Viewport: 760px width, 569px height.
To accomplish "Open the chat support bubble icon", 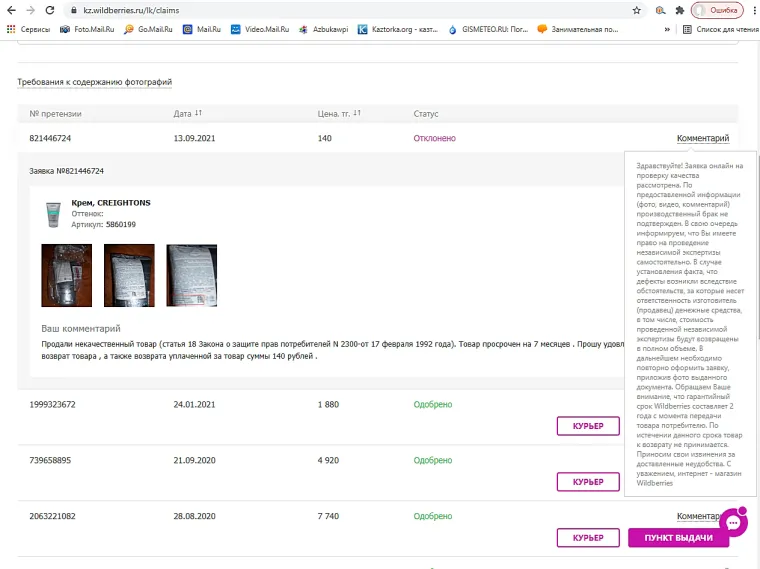I will (733, 522).
